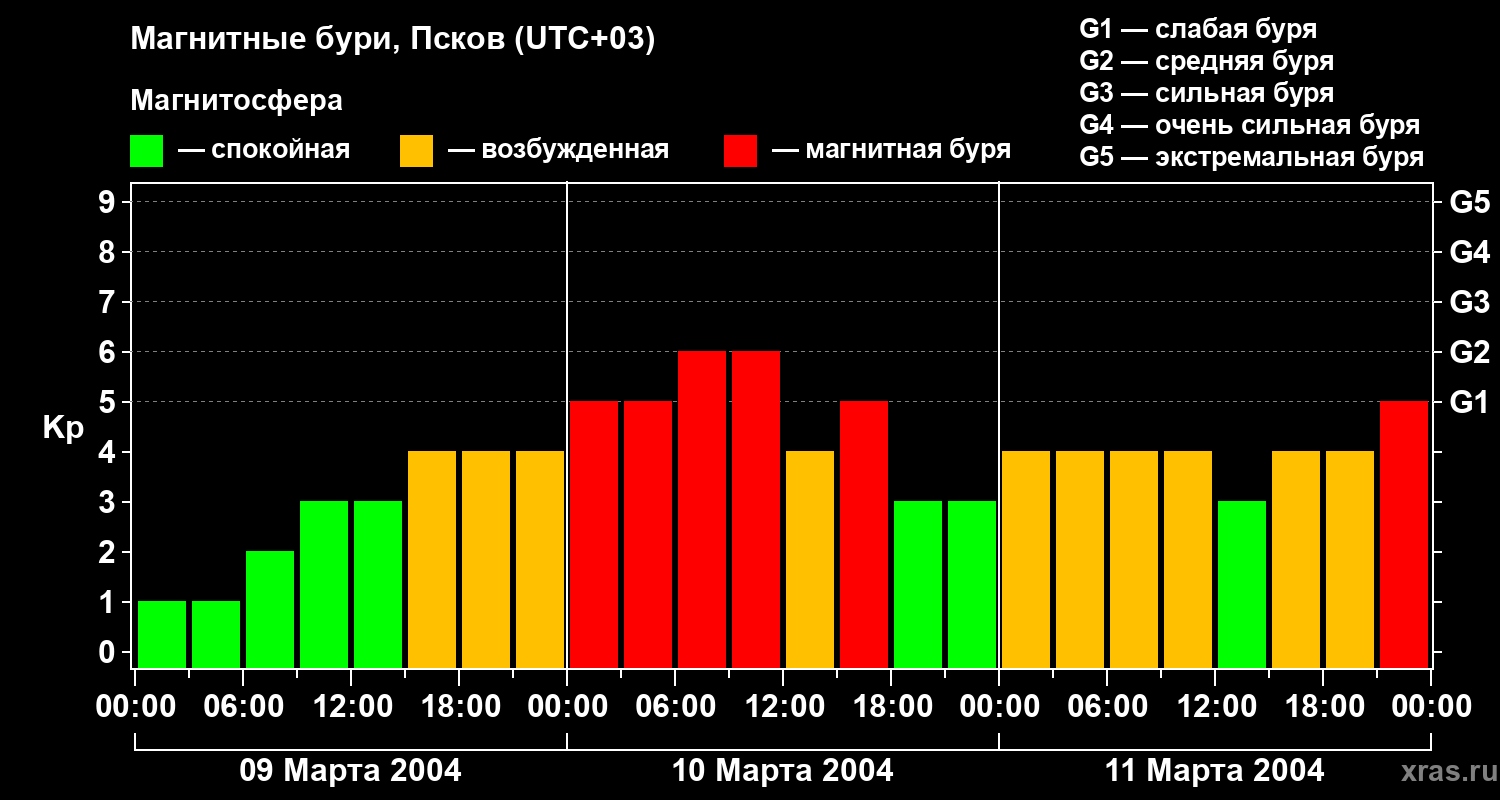Select the 'G3 — сильная буря' legend line

coord(1206,93)
